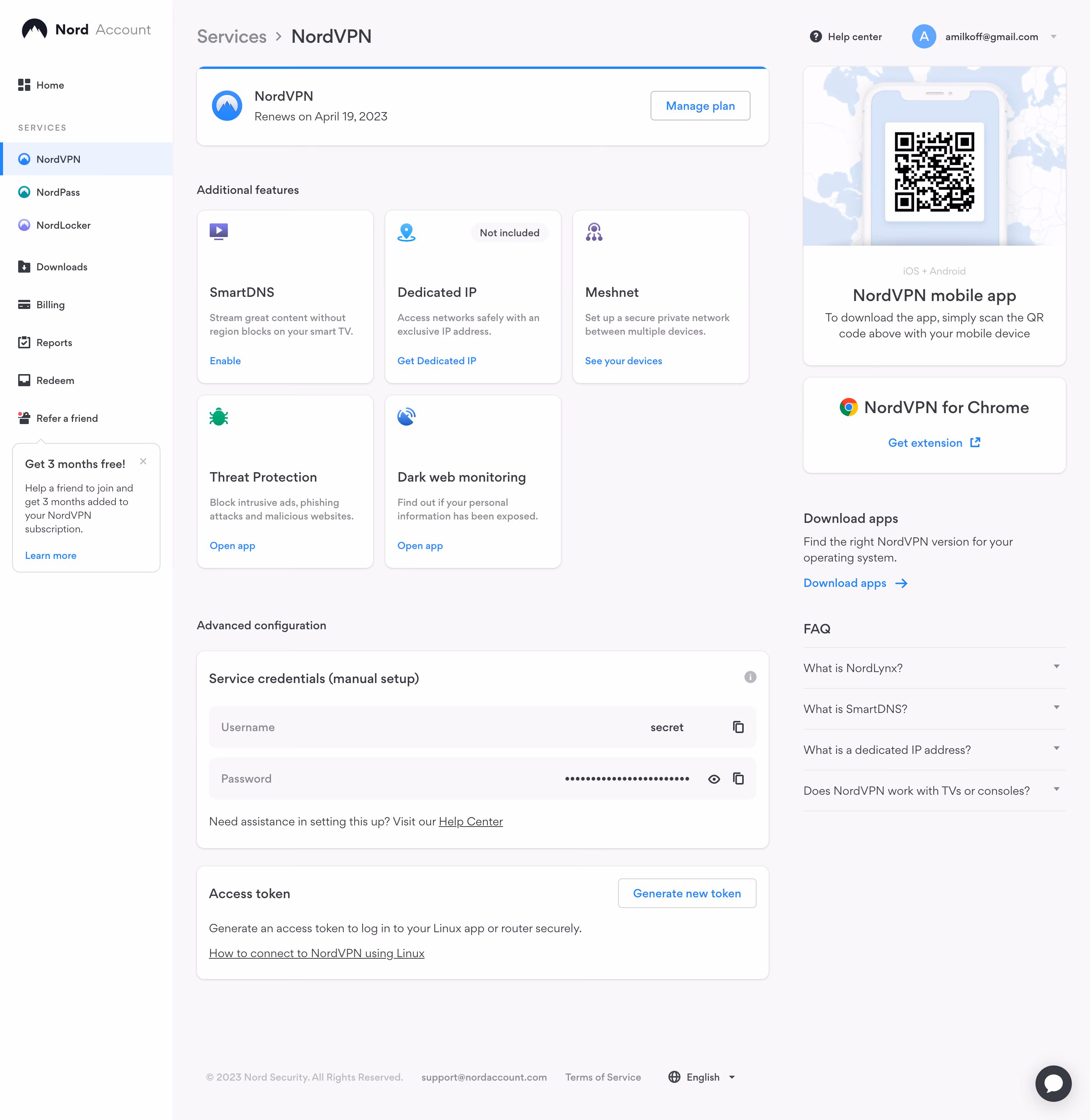Click Generate new token button
The image size is (1090, 1120).
tap(687, 893)
